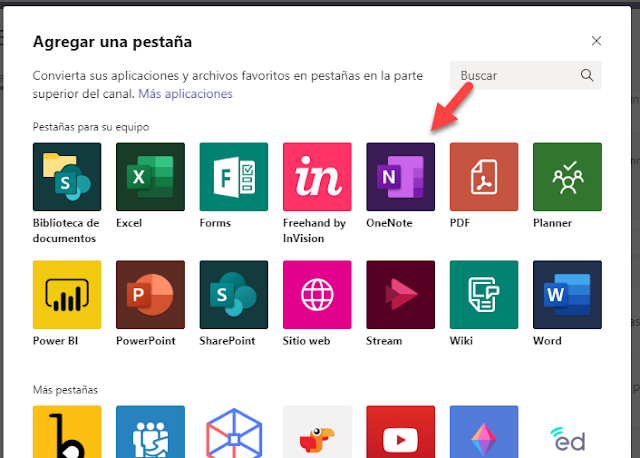Click the Planner label text
The image size is (640, 458).
coord(552,223)
